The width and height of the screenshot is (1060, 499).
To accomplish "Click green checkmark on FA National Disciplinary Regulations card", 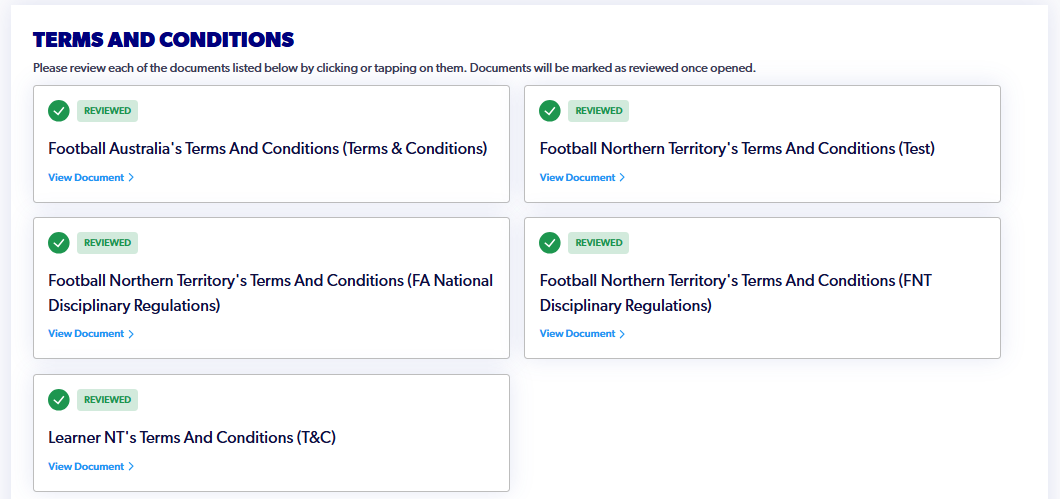I will pyautogui.click(x=59, y=243).
